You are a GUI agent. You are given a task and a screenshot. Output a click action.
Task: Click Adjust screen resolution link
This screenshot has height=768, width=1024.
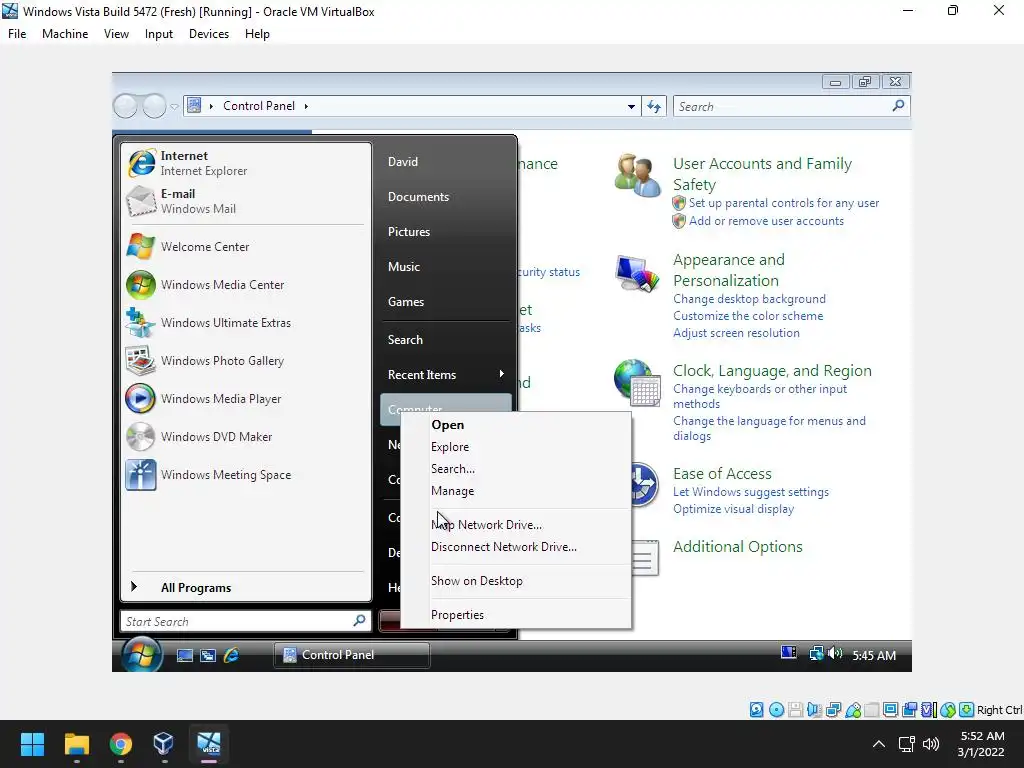point(736,332)
